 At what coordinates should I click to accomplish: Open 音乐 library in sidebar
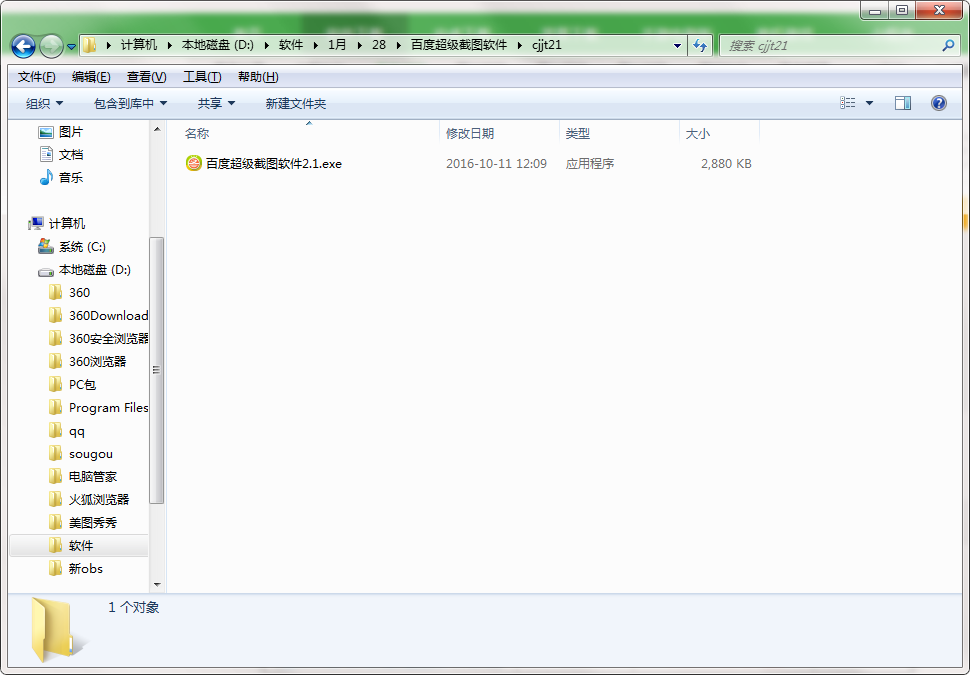click(x=61, y=178)
